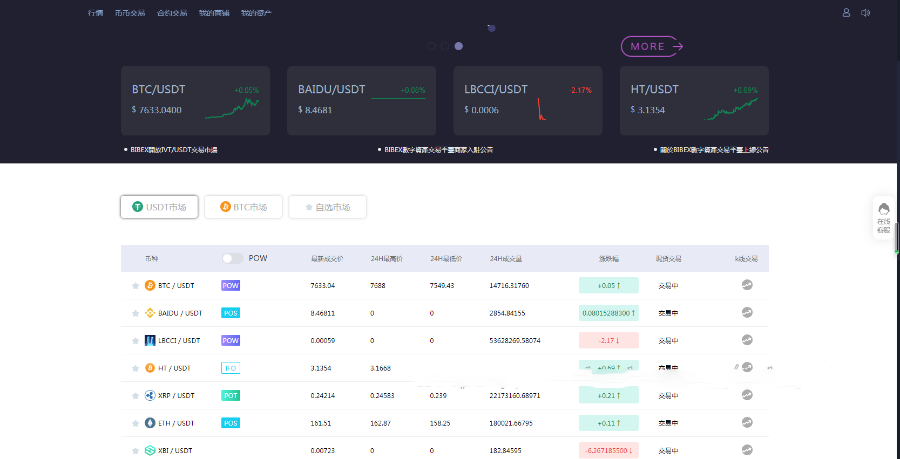
Task: Select the first carousel dot
Action: tap(432, 46)
